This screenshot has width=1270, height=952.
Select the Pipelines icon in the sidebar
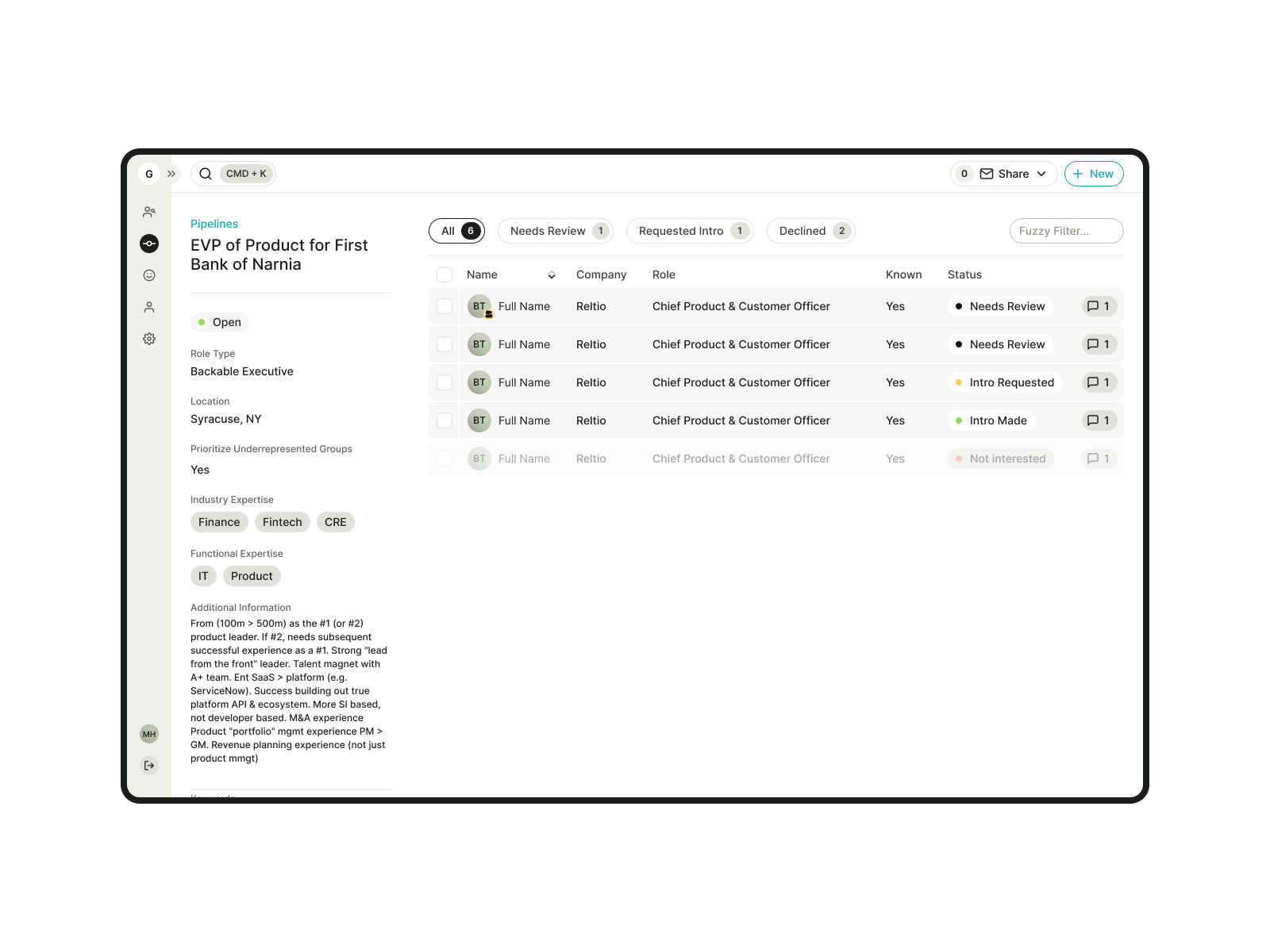148,244
